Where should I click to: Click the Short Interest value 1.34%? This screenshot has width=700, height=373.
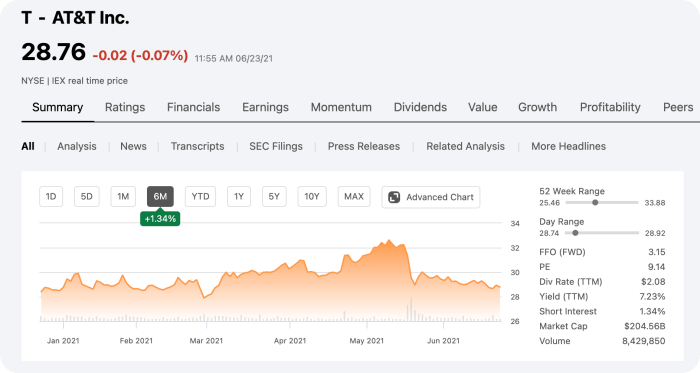pos(652,311)
